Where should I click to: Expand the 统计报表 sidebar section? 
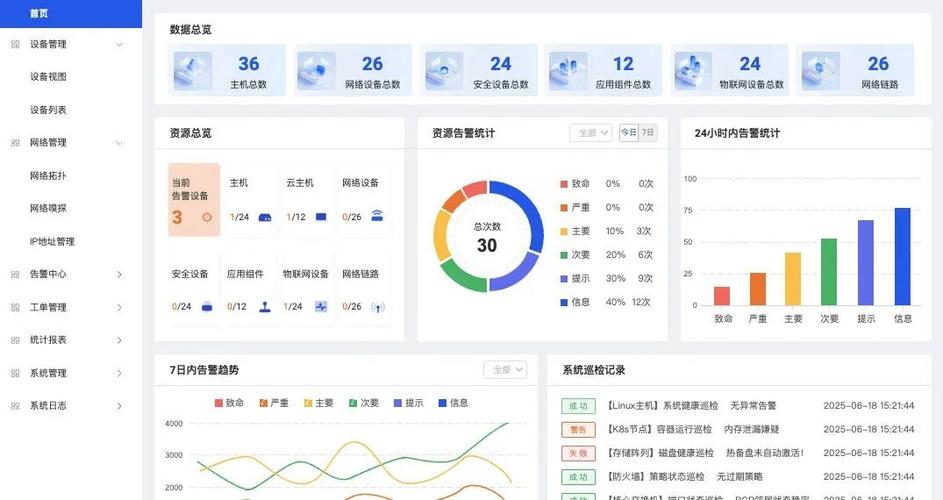pyautogui.click(x=119, y=340)
